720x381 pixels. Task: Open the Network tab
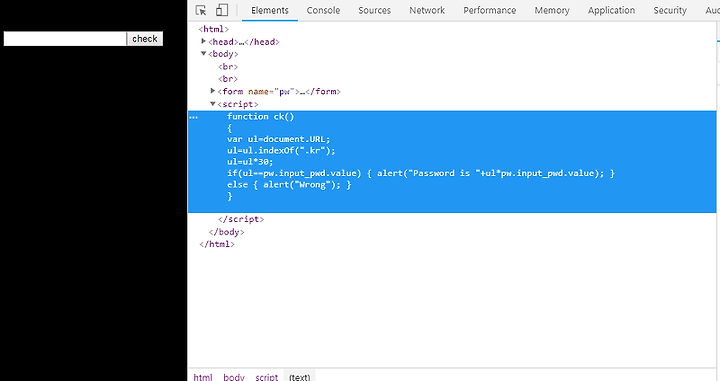pos(427,10)
